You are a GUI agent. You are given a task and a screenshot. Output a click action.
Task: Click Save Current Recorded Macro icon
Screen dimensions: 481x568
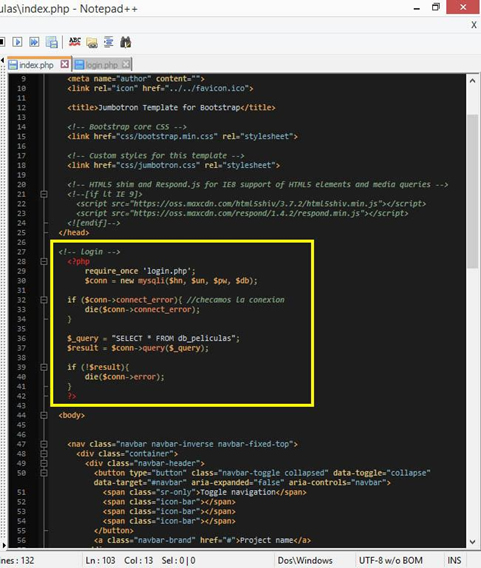52,42
